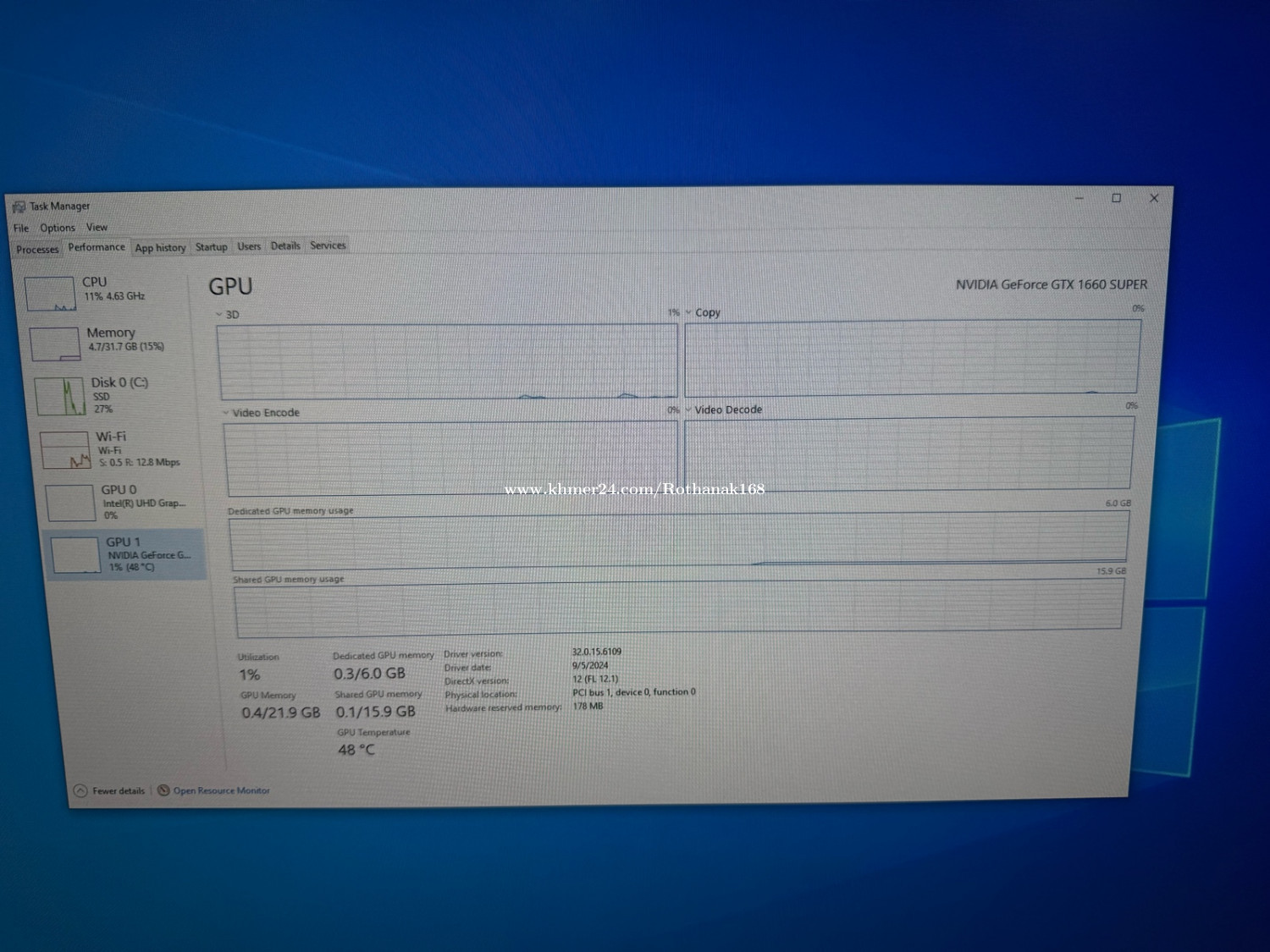Click the Video Encode graph
The image size is (1270, 952).
click(452, 458)
